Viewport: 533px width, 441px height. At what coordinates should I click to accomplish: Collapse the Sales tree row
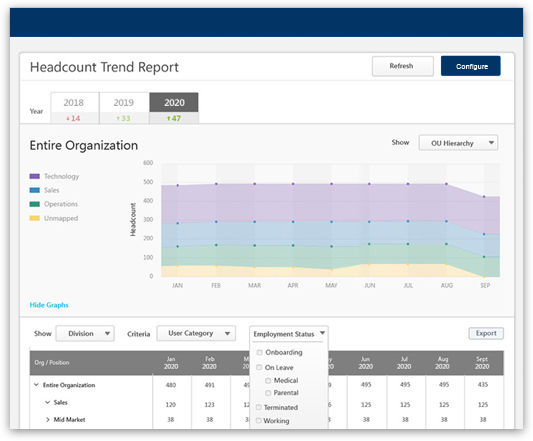[x=48, y=402]
